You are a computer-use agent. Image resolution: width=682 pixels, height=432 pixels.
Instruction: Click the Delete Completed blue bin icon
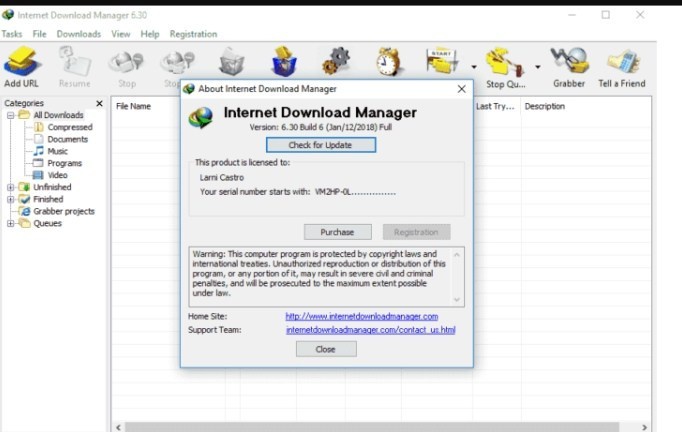coord(284,61)
